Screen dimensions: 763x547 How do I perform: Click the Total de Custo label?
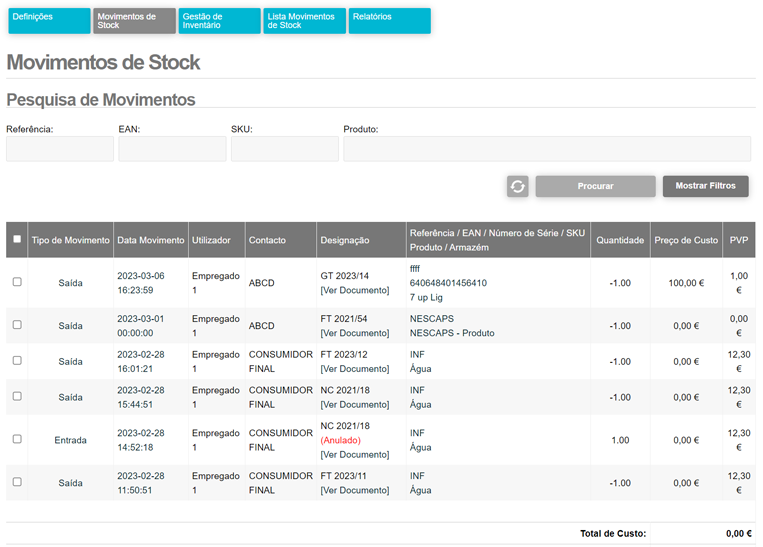[613, 534]
